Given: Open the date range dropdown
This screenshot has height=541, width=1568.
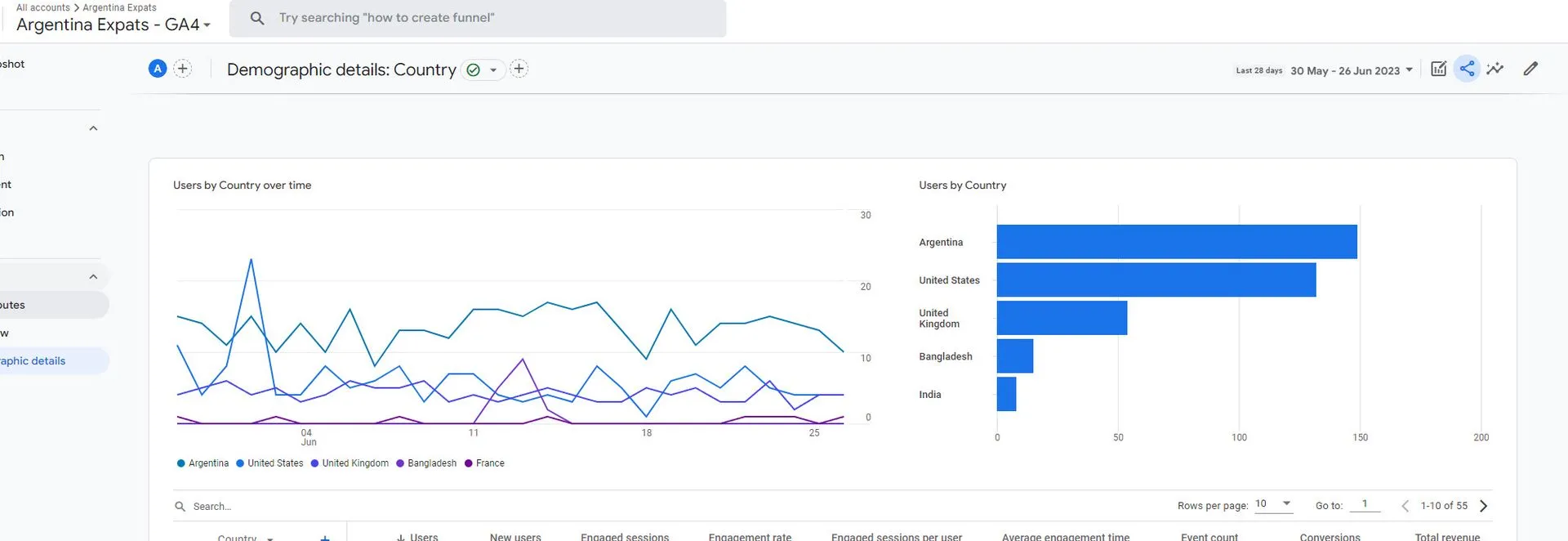Looking at the screenshot, I should tap(1351, 71).
